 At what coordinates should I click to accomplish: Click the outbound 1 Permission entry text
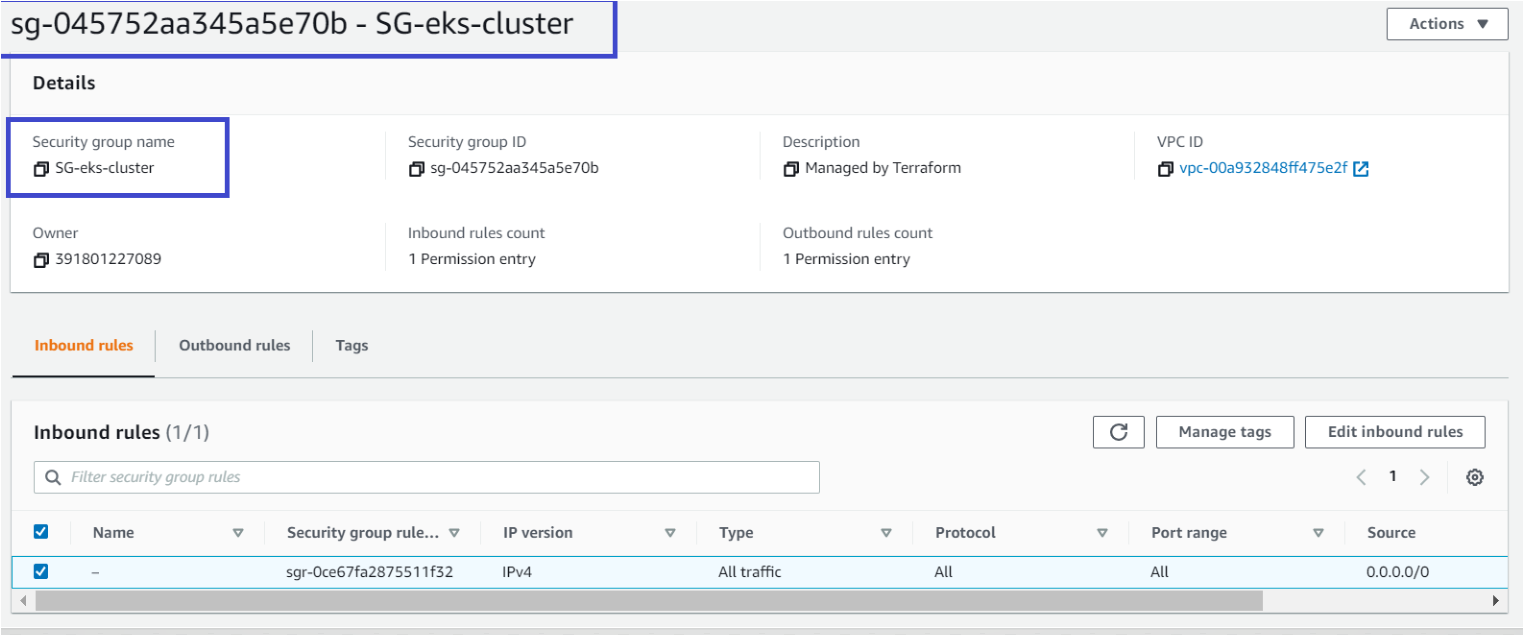coord(846,260)
